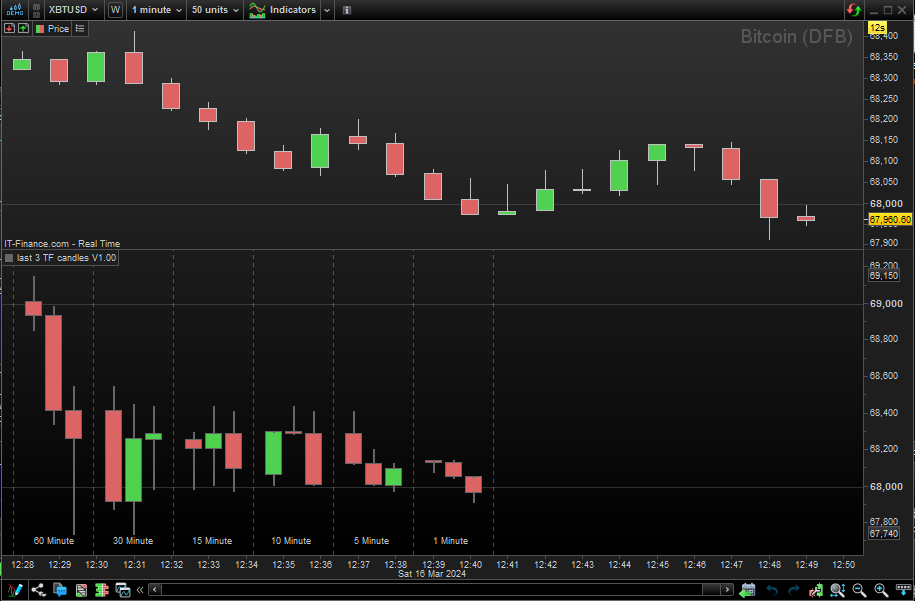This screenshot has width=915, height=601.
Task: Select the drawing pencil tool icon
Action: [15, 589]
